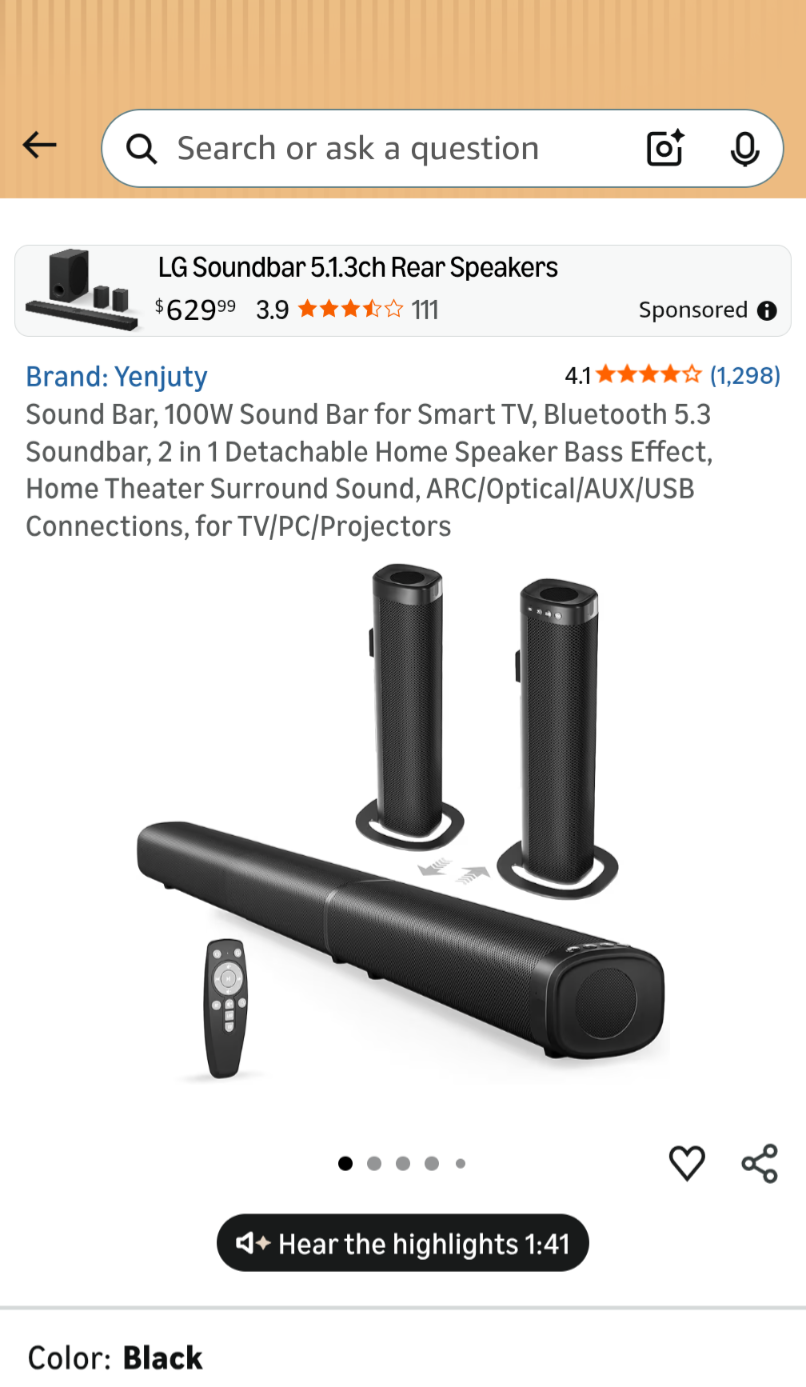Select the second image carousel dot
This screenshot has height=1387, width=806.
374,1163
